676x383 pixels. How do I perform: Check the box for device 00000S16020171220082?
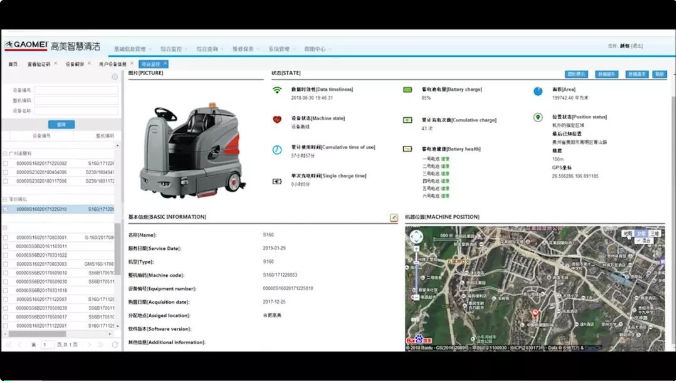(x=6, y=163)
